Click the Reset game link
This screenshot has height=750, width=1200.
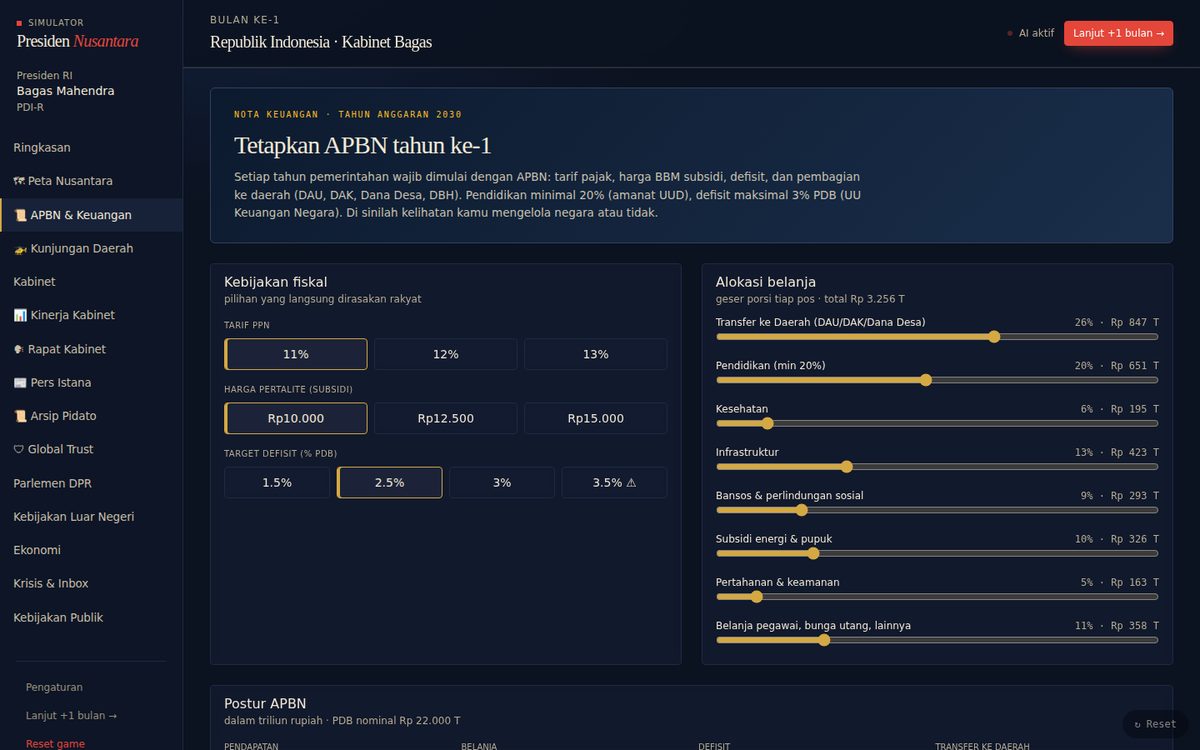(x=55, y=744)
